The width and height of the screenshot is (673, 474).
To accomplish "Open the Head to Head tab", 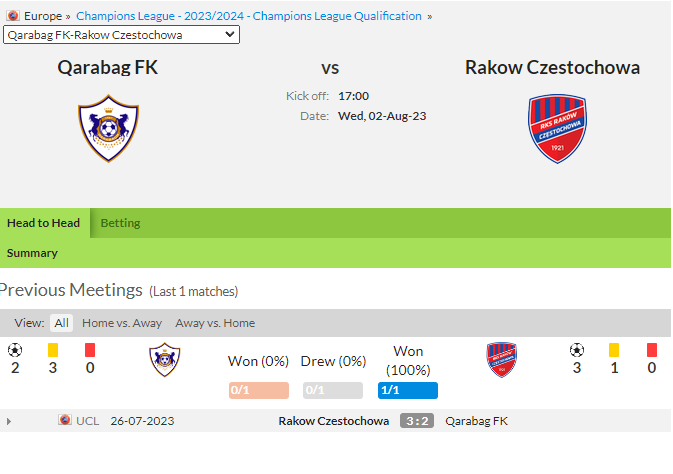I will point(43,223).
